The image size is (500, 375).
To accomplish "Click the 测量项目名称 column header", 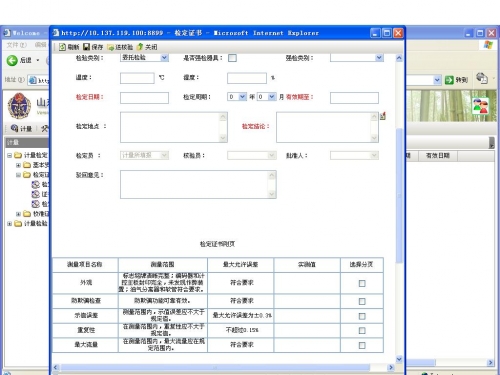I will (85, 265).
